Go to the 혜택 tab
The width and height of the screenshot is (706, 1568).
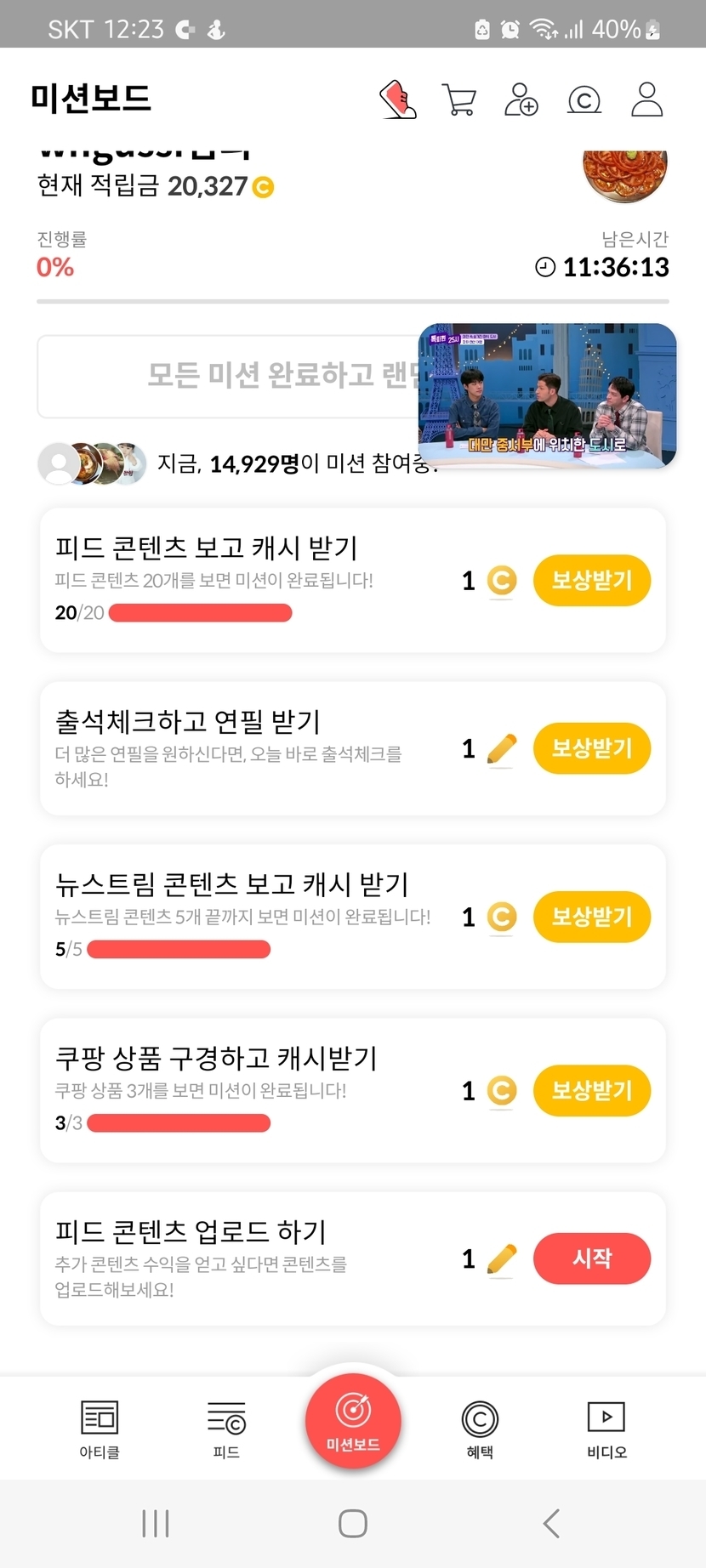pyautogui.click(x=480, y=1429)
